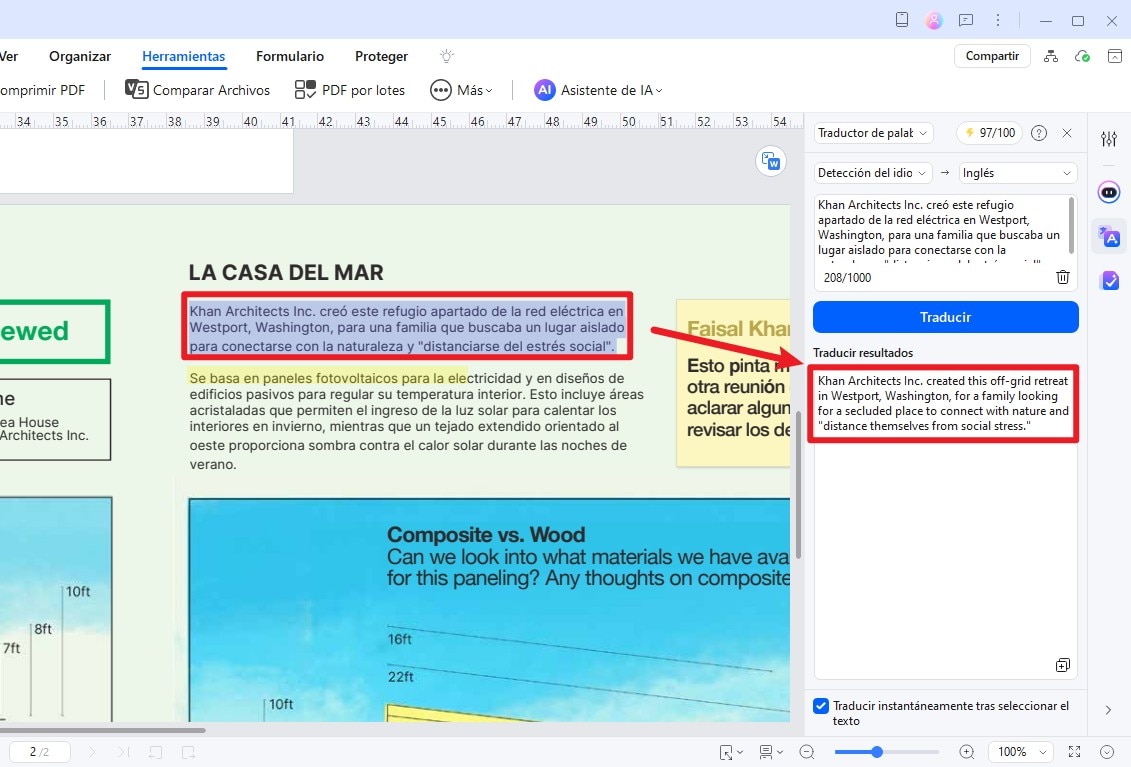Open the purple checkmark proofreading icon in sidebar
This screenshot has height=767, width=1131.
1109,280
